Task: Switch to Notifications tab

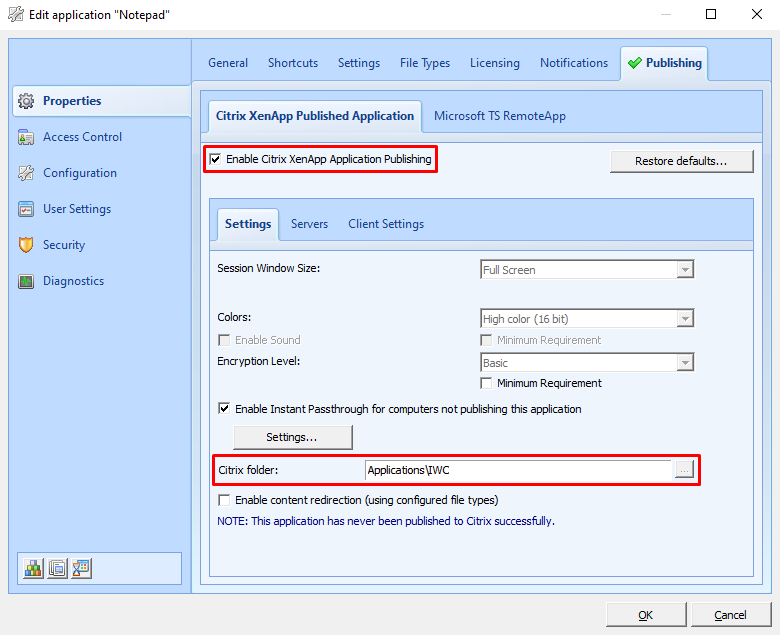Action: click(574, 63)
